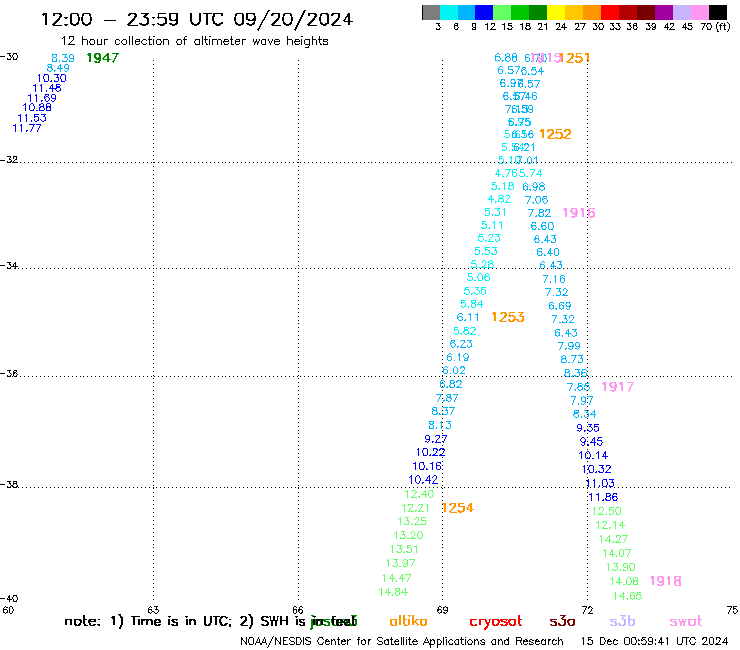The image size is (740, 650).
Task: Click the '15 Dec 00:59:41 UTC 2024' timestamp
Action: tap(655, 641)
